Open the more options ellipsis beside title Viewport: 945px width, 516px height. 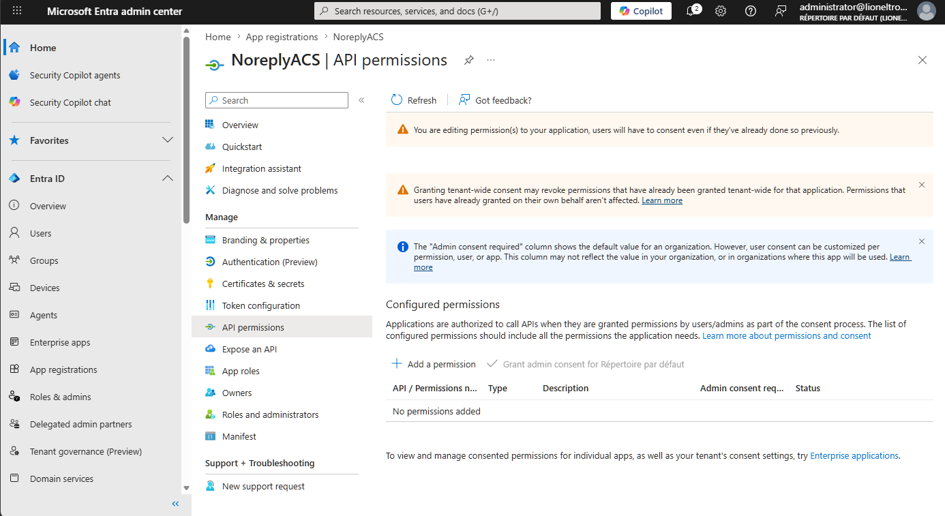point(491,60)
